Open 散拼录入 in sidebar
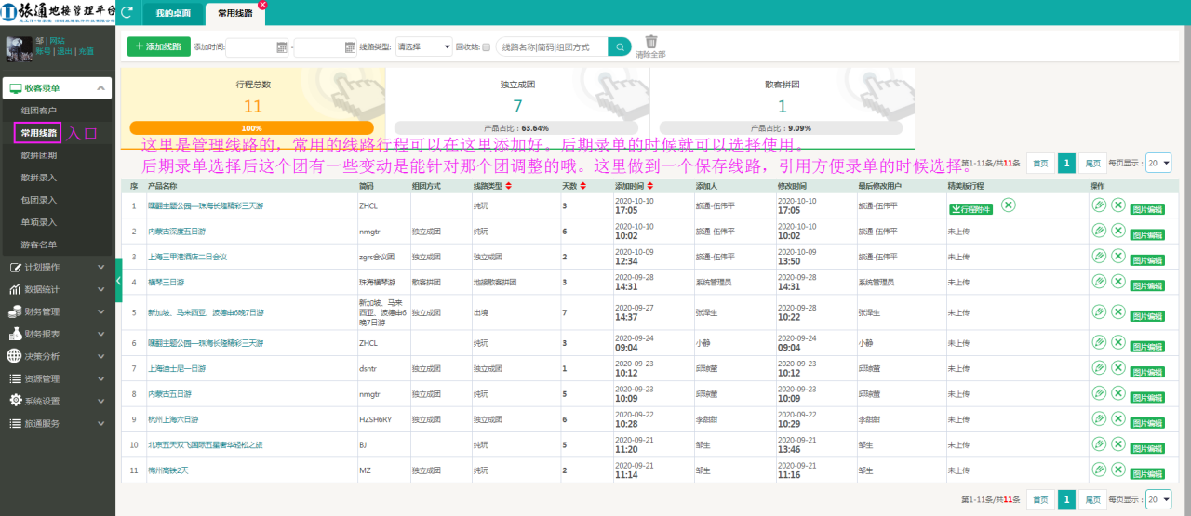 pyautogui.click(x=39, y=178)
